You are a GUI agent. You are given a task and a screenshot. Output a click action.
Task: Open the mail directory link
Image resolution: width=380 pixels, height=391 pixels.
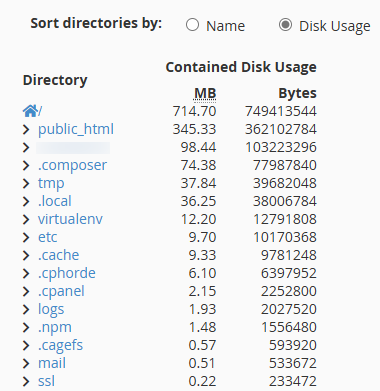tap(52, 363)
